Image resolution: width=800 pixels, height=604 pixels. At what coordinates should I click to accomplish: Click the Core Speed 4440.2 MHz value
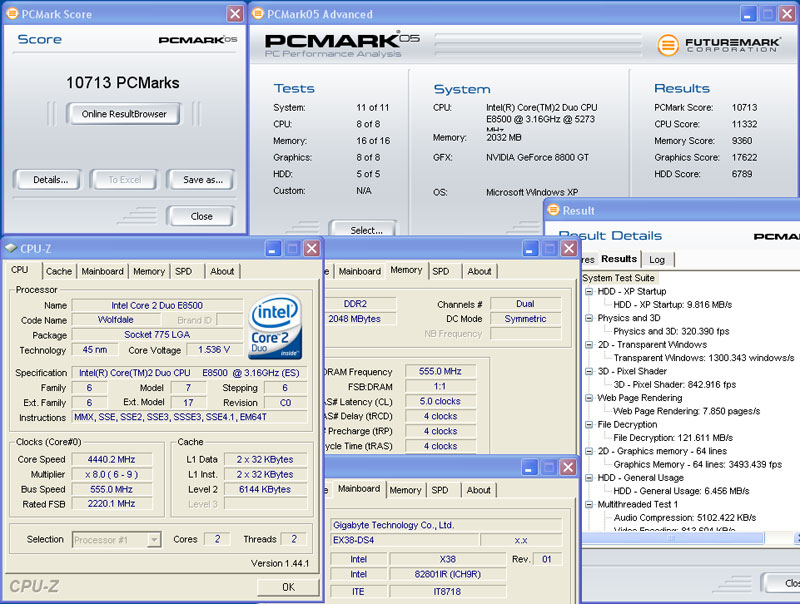click(x=111, y=459)
